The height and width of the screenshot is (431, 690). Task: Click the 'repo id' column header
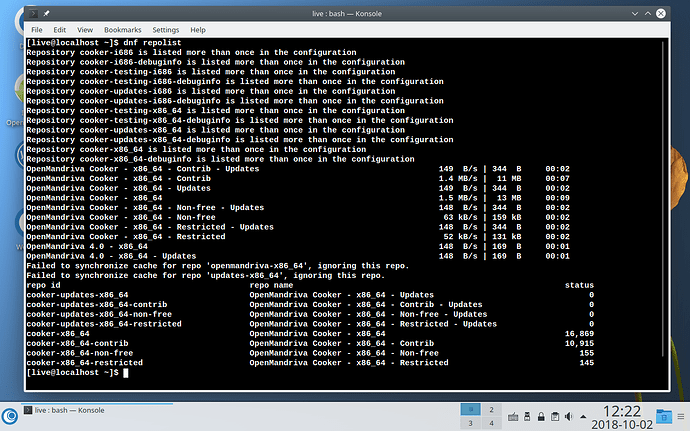[x=43, y=285]
